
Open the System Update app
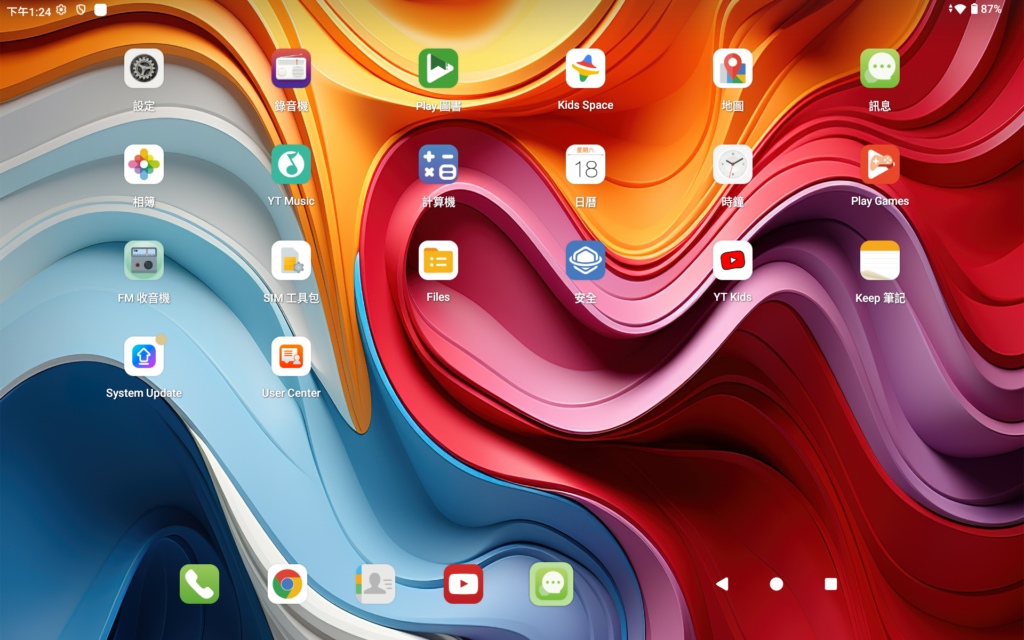pos(144,357)
